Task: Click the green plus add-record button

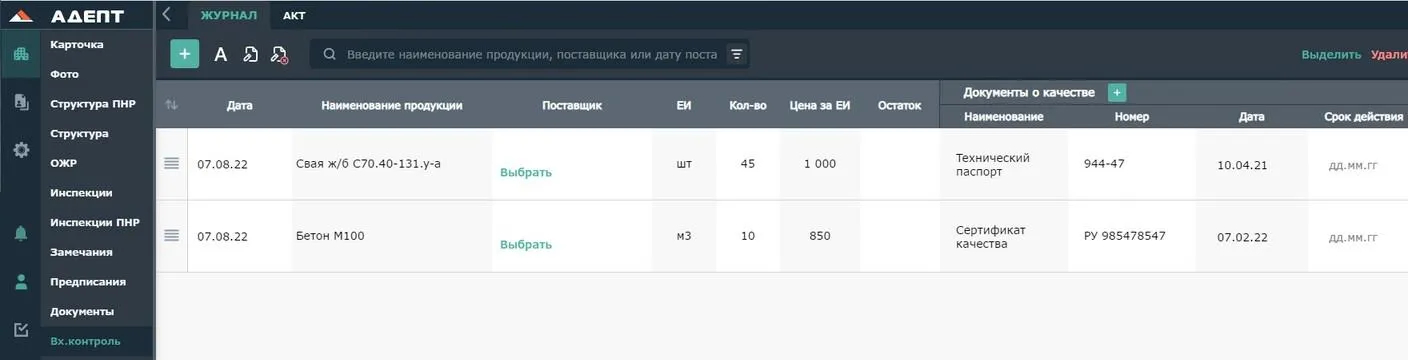Action: point(185,54)
